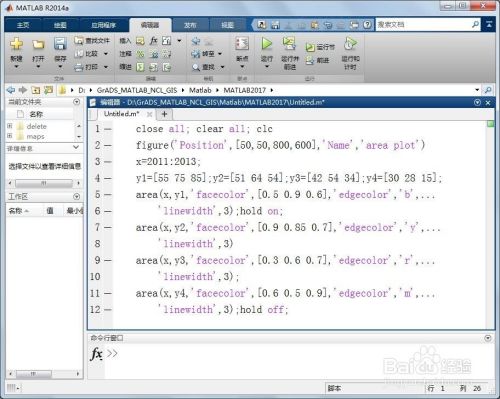Viewport: 500px width, 399px height.
Task: Click the GrADS_MATLAB_NCL_GIS path segment
Action: click(x=137, y=90)
